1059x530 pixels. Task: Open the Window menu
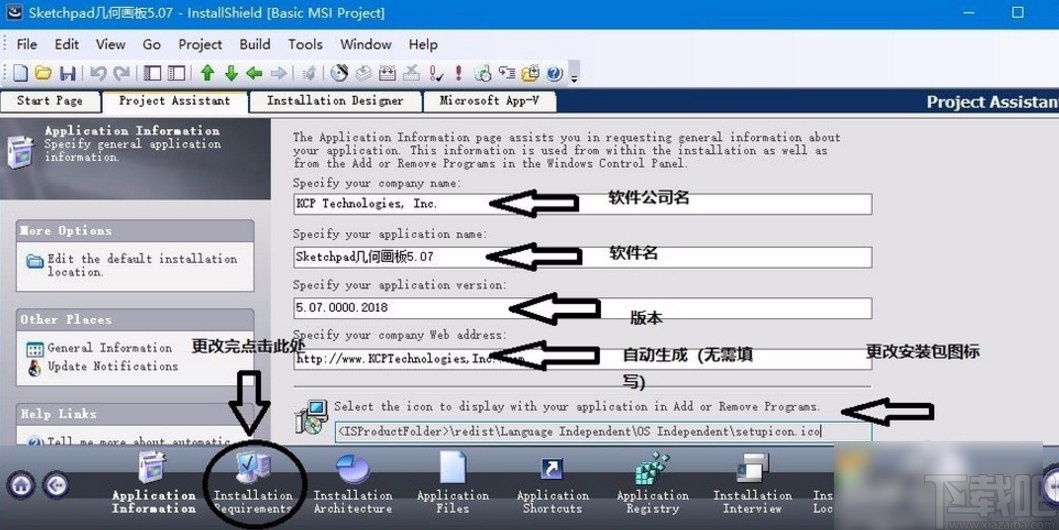(x=365, y=45)
